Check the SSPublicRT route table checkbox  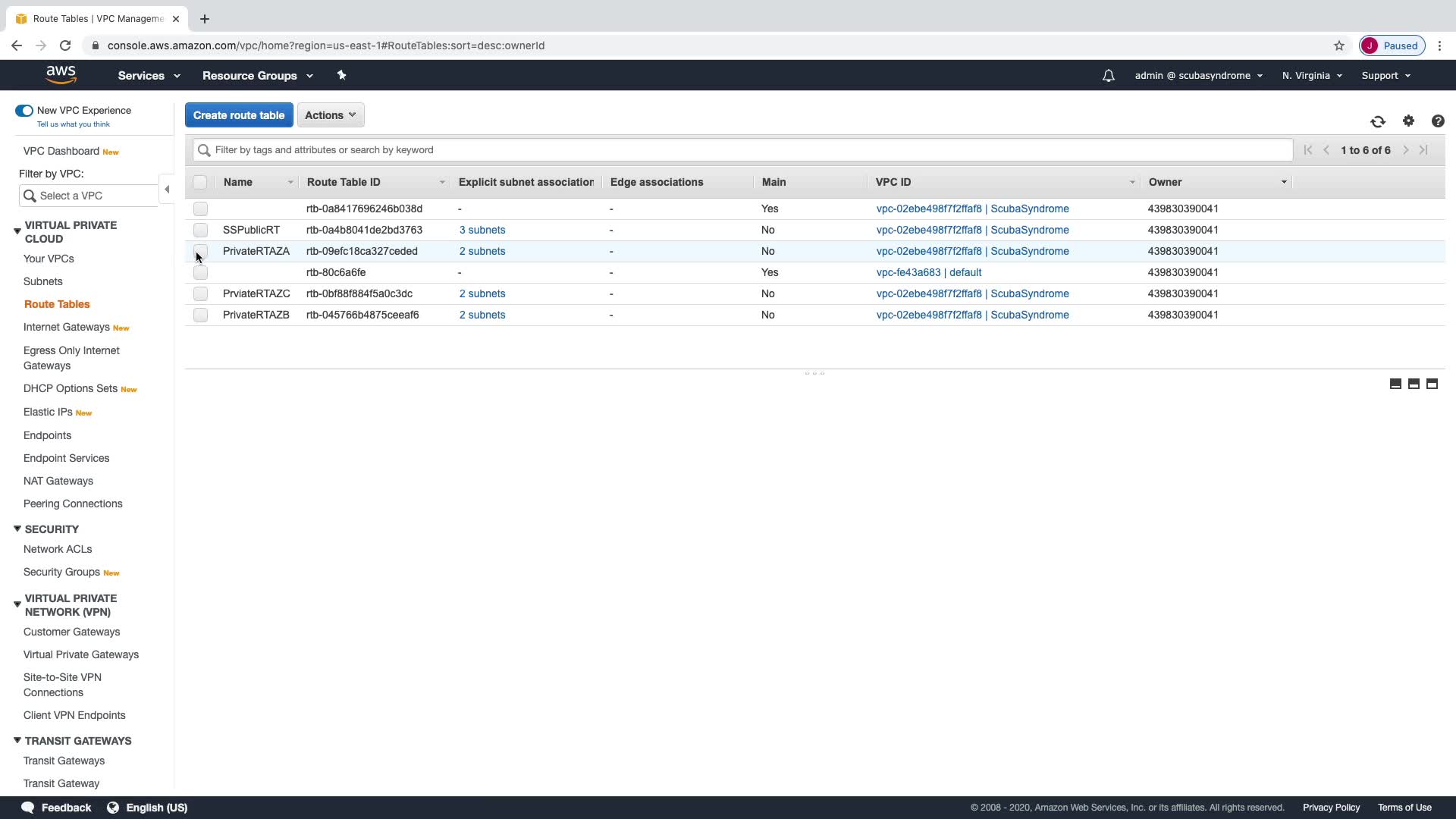200,230
